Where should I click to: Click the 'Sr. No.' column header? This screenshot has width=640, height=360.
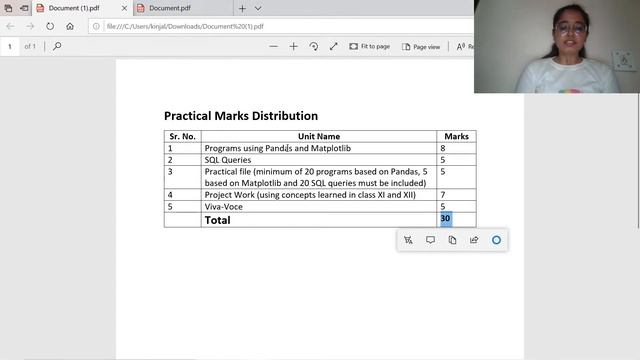pyautogui.click(x=182, y=136)
